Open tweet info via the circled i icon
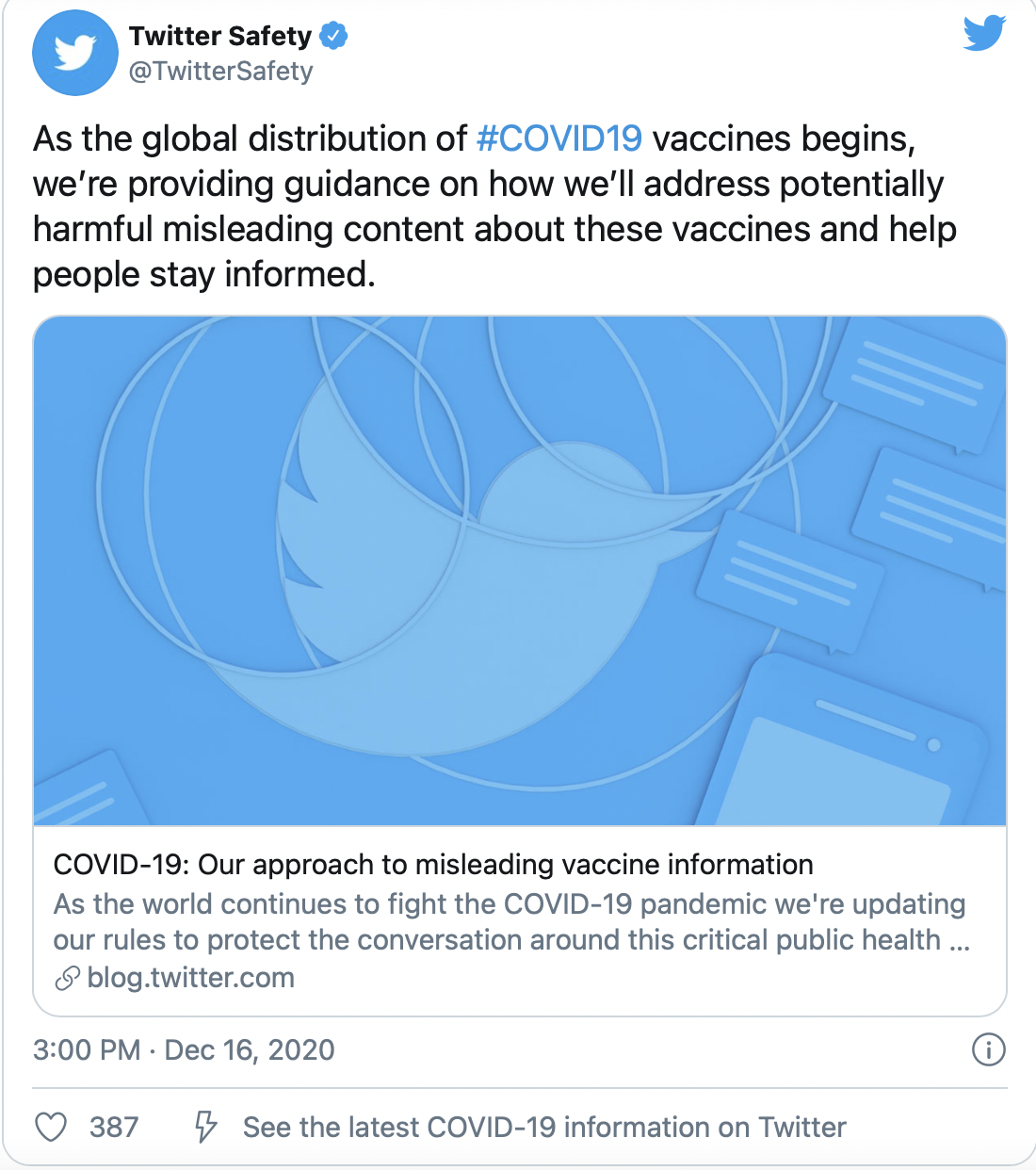 click(x=988, y=1049)
